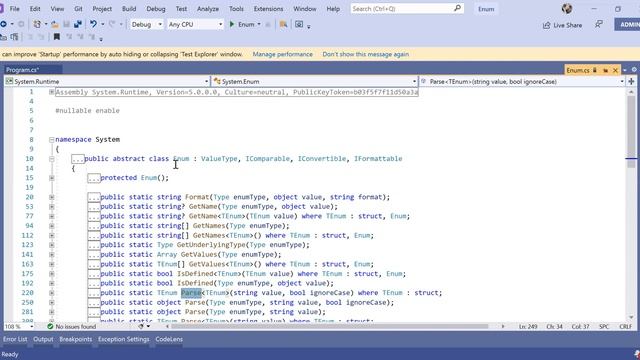Screen dimensions: 640x360
Task: Collapse the Enum class outlining on line 10
Action: tap(52, 159)
